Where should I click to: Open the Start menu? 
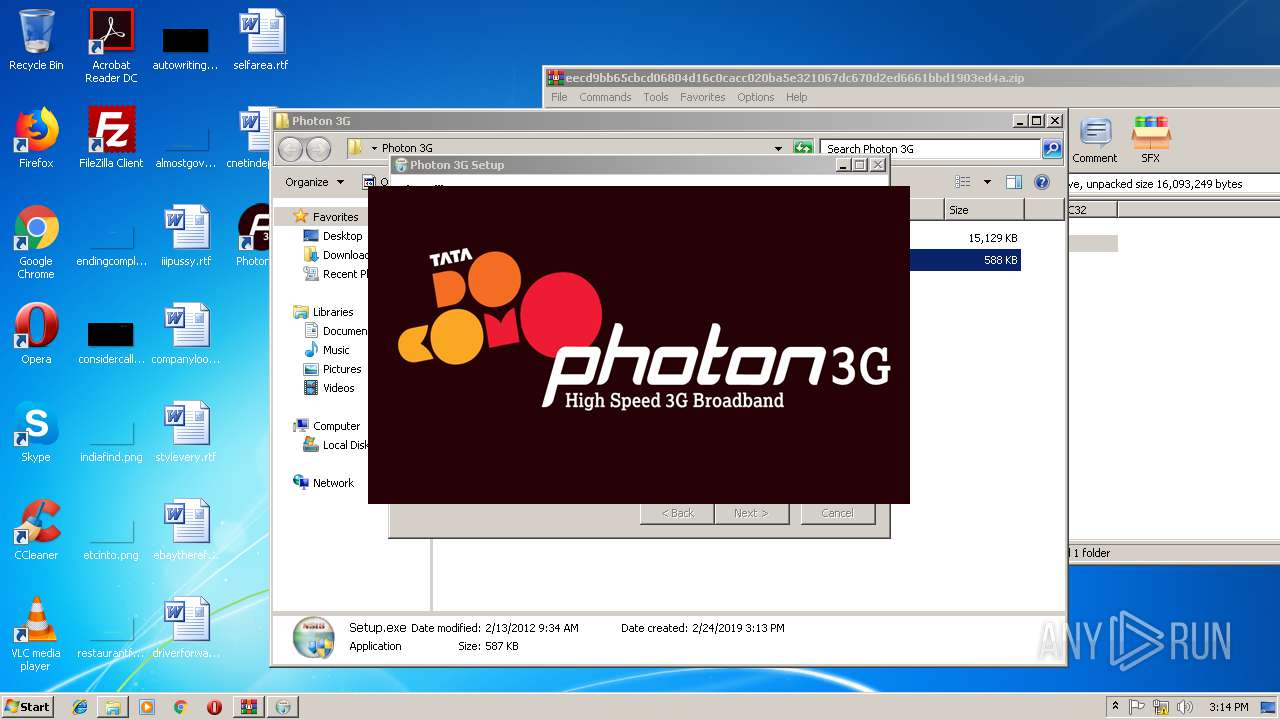coord(27,706)
